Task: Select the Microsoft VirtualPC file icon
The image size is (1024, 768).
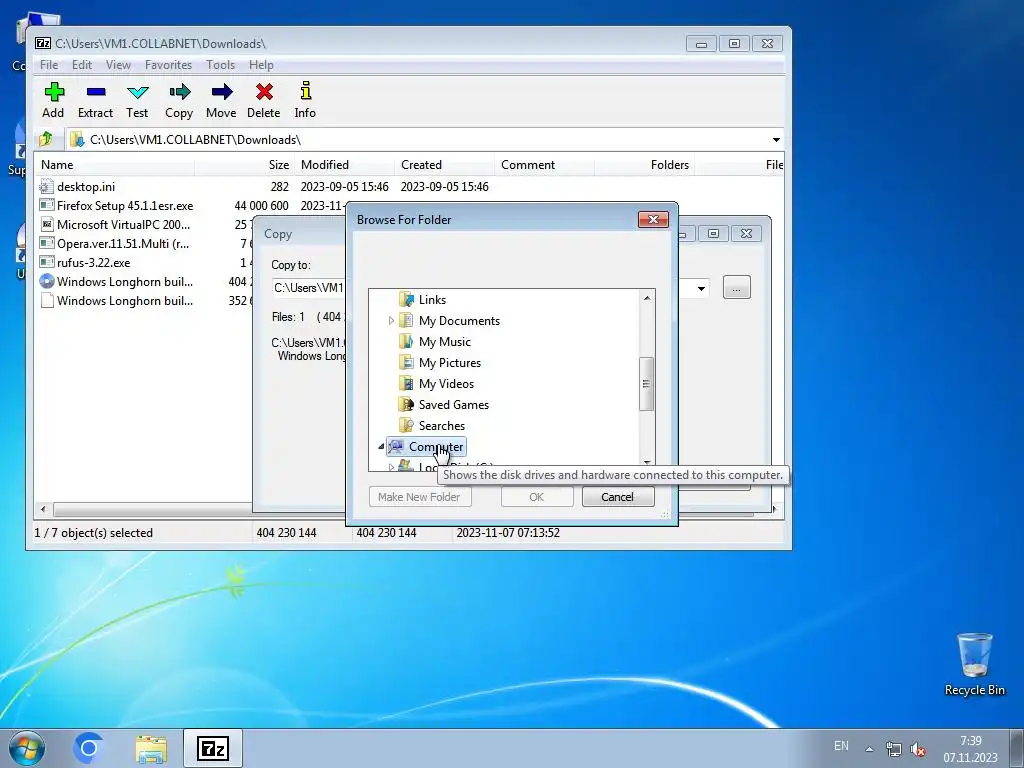Action: click(x=46, y=225)
